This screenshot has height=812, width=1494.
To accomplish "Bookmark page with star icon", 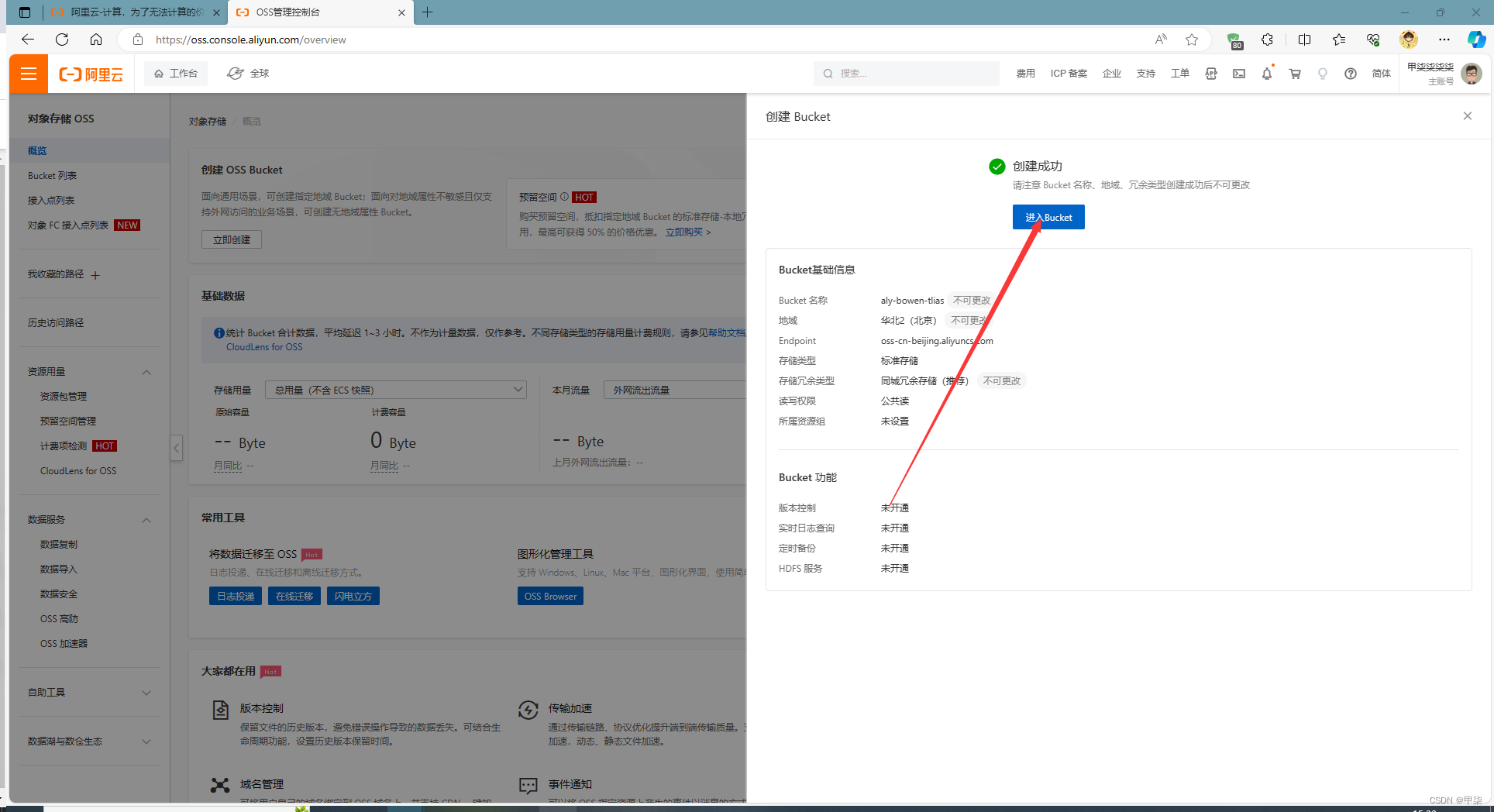I will click(x=1192, y=40).
